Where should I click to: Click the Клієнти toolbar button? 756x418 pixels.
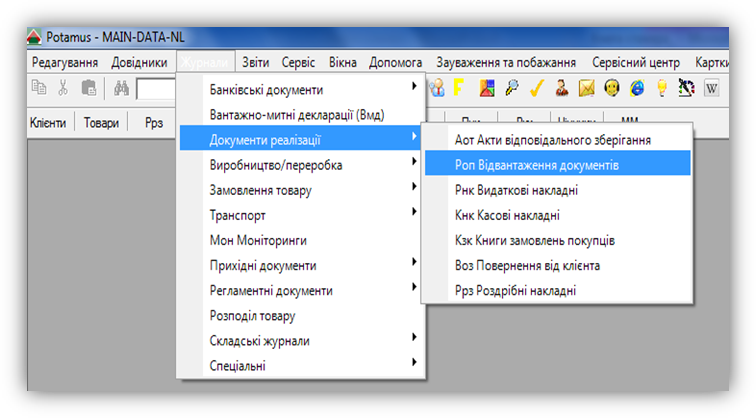click(48, 123)
